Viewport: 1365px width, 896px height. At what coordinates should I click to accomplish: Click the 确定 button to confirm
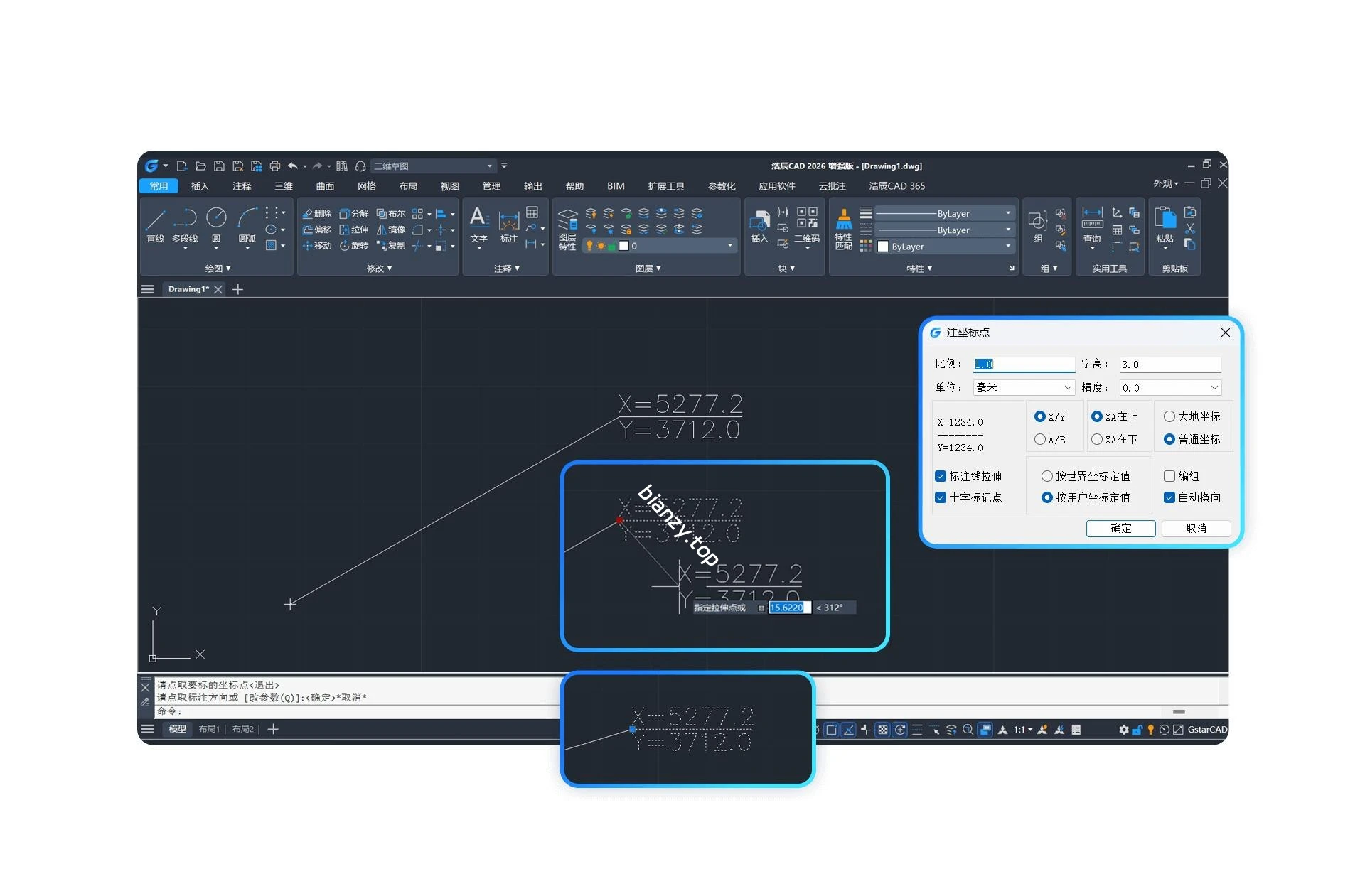point(1121,529)
